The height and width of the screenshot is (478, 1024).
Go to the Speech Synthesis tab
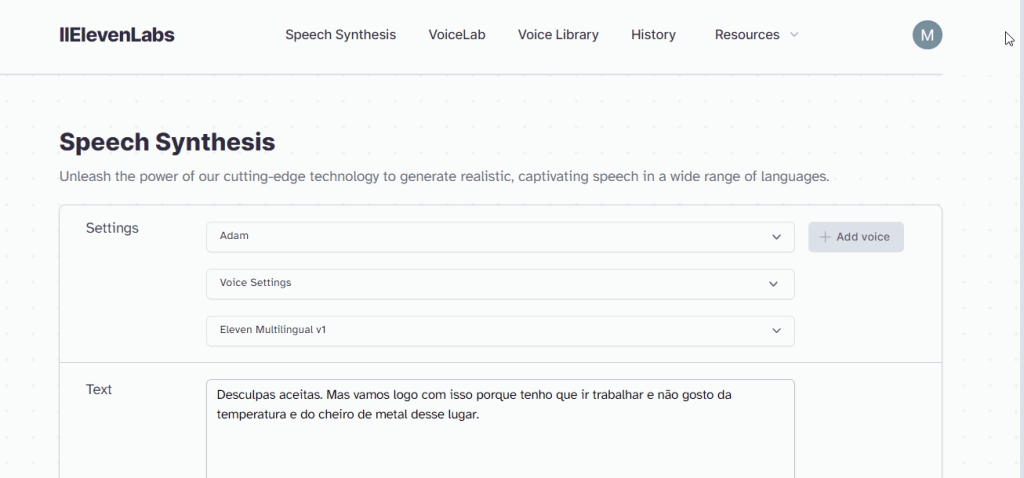coord(340,35)
